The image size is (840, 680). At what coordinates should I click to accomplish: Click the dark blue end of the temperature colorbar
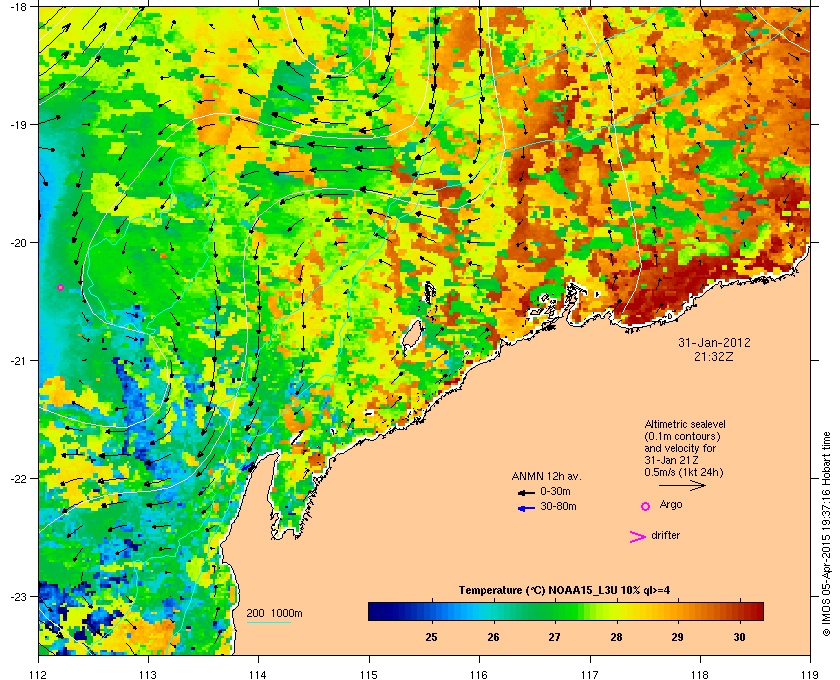(380, 611)
